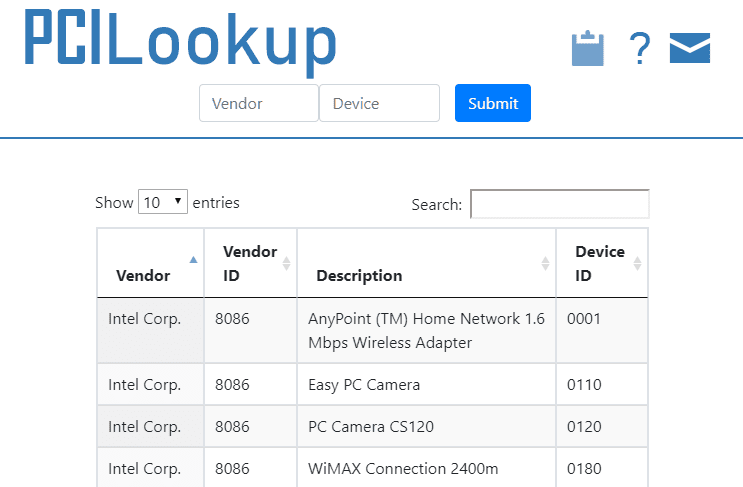Select vendor ID 8086 in AnyPoint row
This screenshot has height=487, width=743.
[x=251, y=331]
